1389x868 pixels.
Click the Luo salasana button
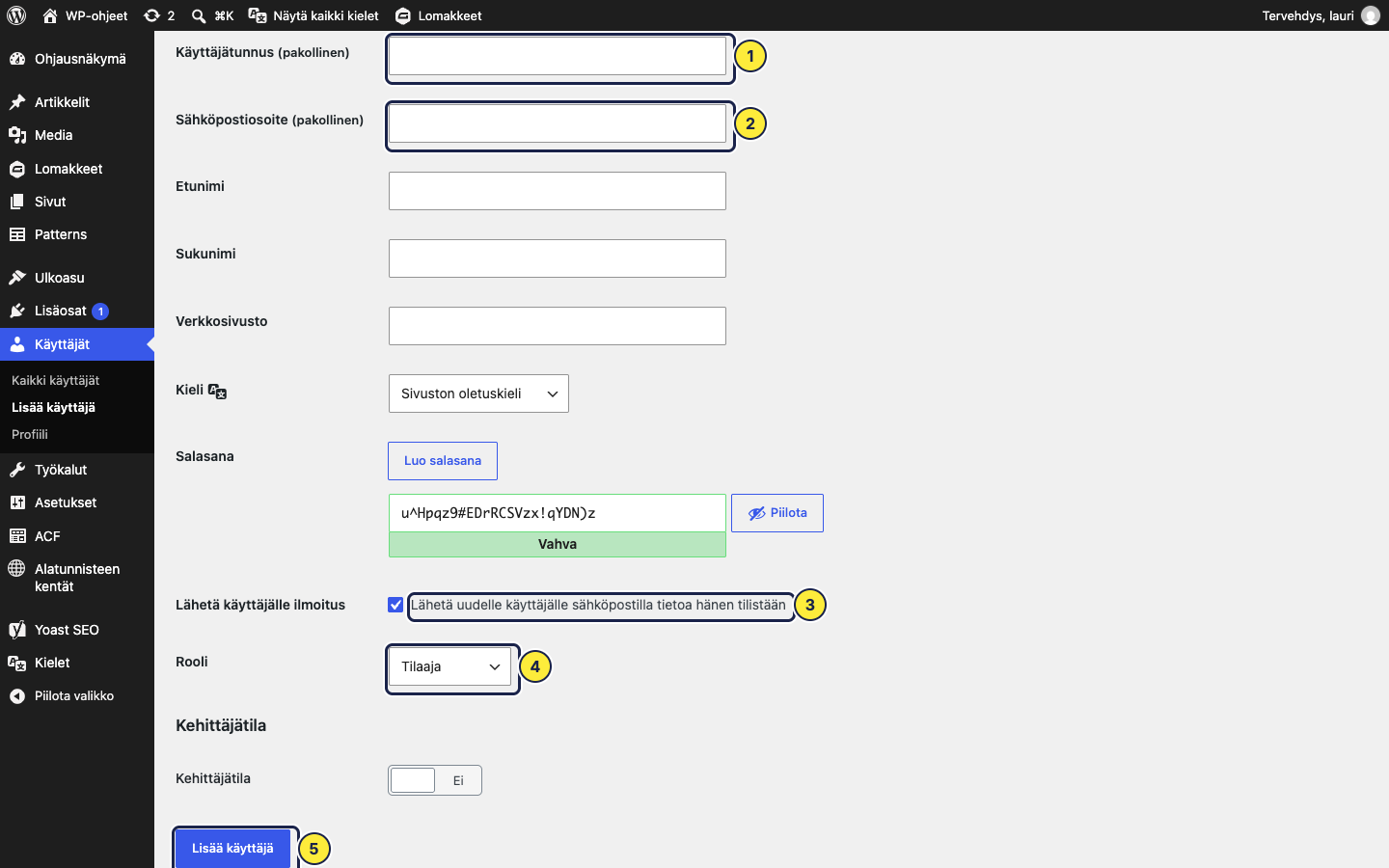pos(443,461)
